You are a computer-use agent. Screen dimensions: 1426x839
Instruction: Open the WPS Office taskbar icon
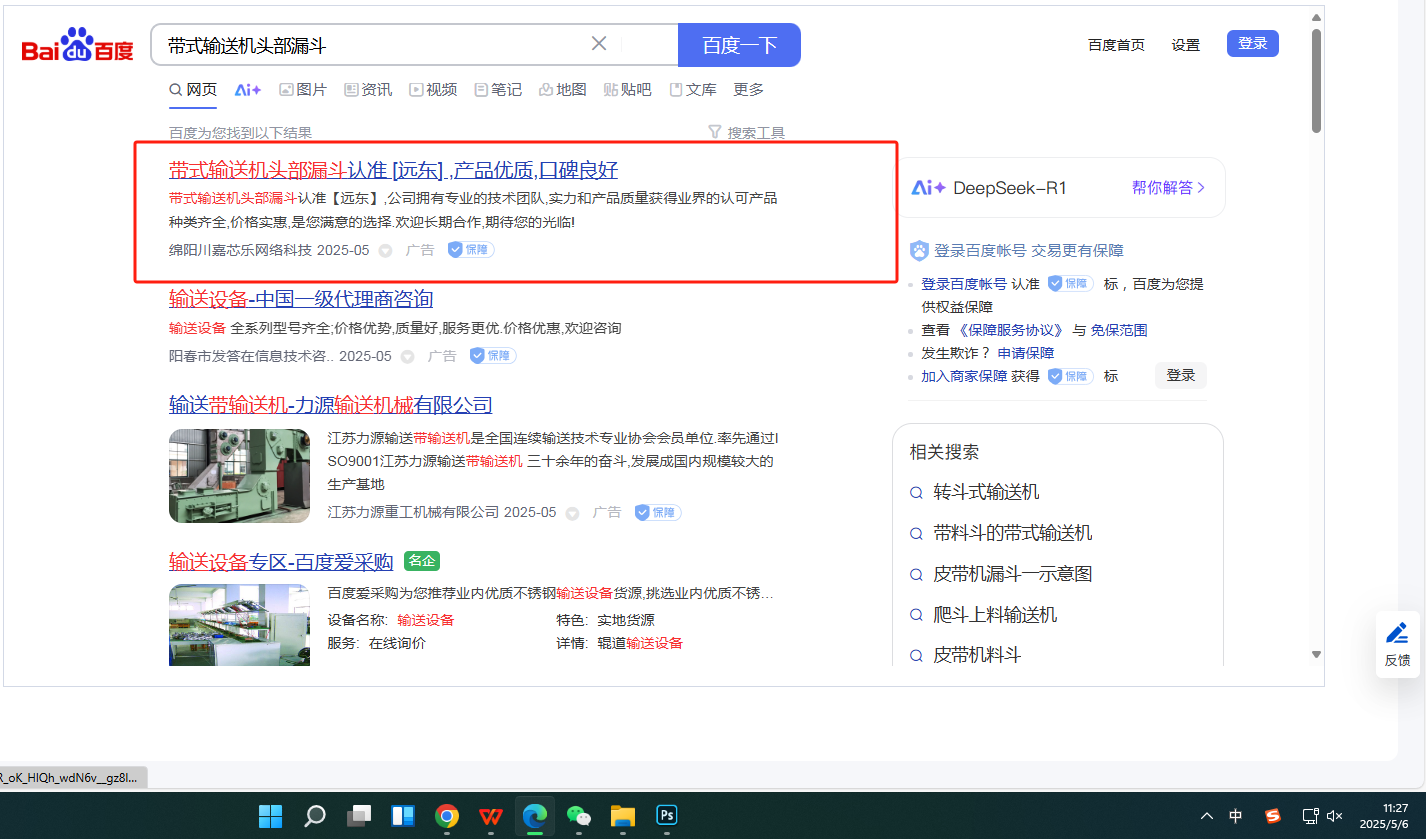pos(490,816)
